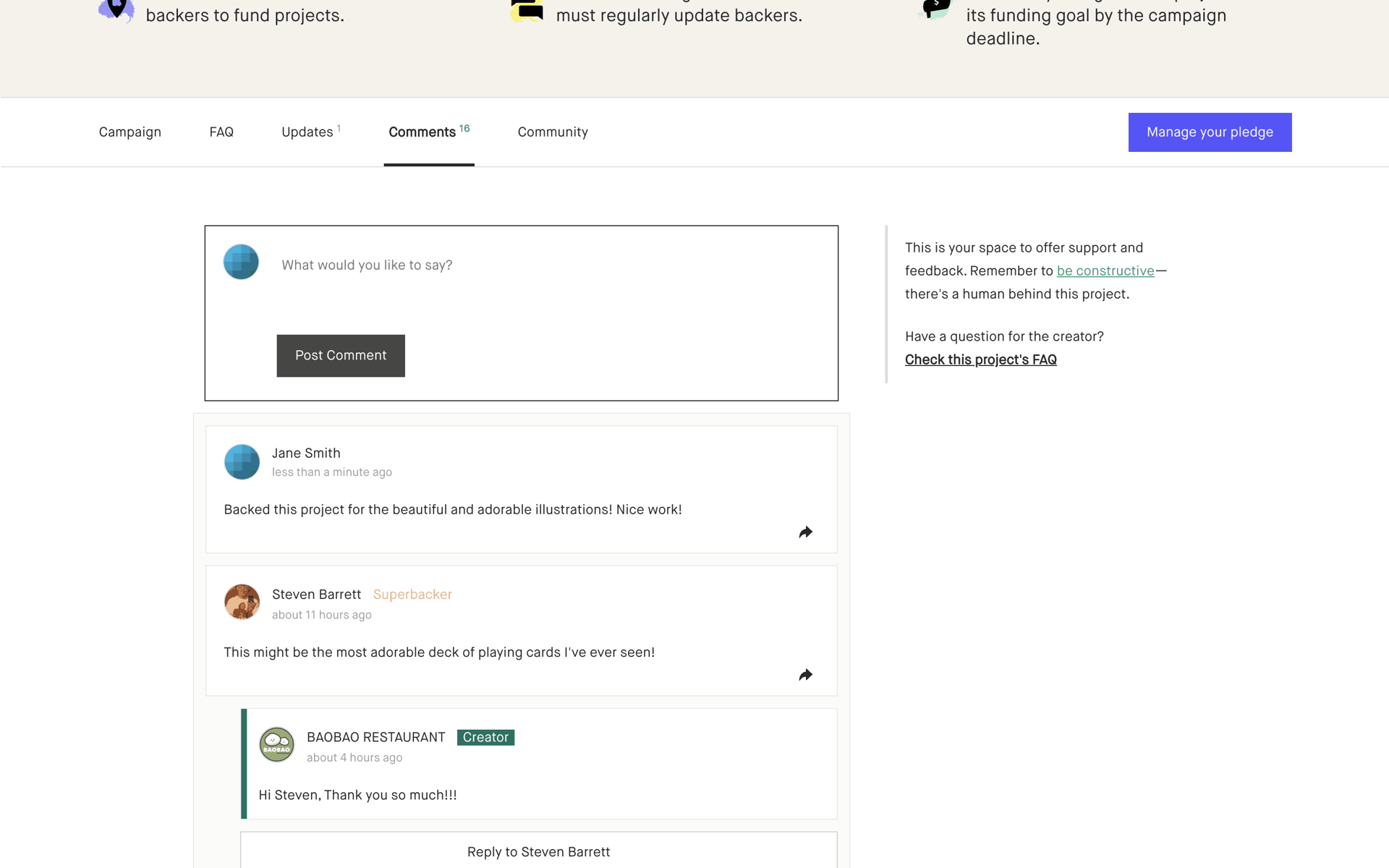1389x868 pixels.
Task: Submit with the Post Comment button
Action: click(341, 356)
